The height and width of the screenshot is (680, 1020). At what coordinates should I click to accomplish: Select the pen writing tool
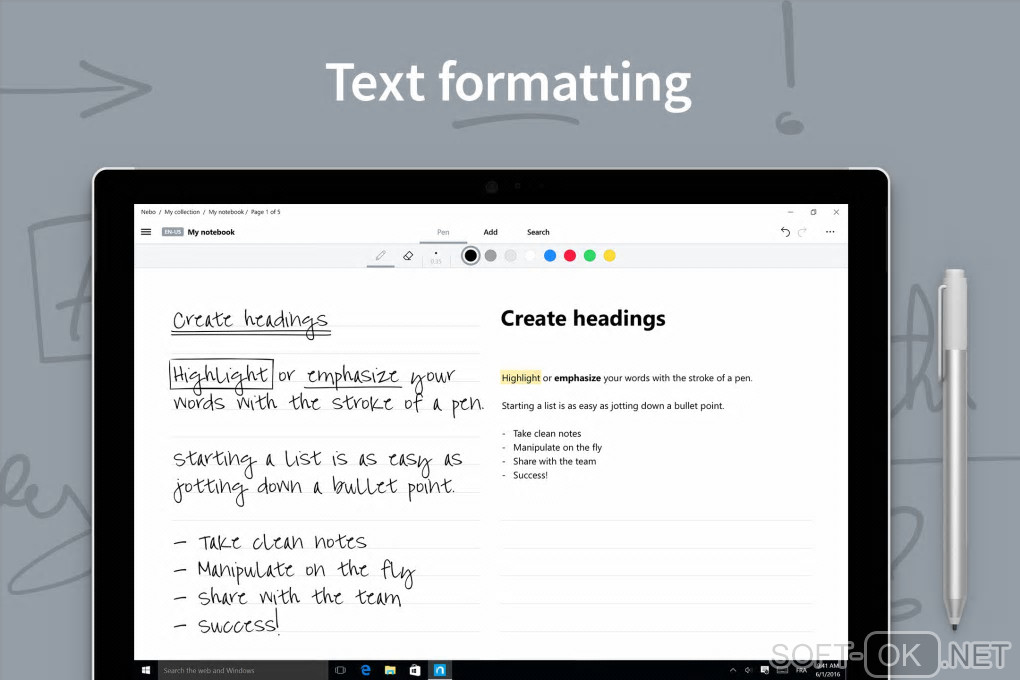coord(381,256)
